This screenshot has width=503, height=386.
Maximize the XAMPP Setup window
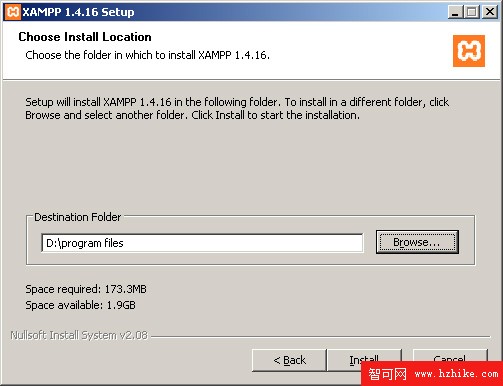(472, 12)
